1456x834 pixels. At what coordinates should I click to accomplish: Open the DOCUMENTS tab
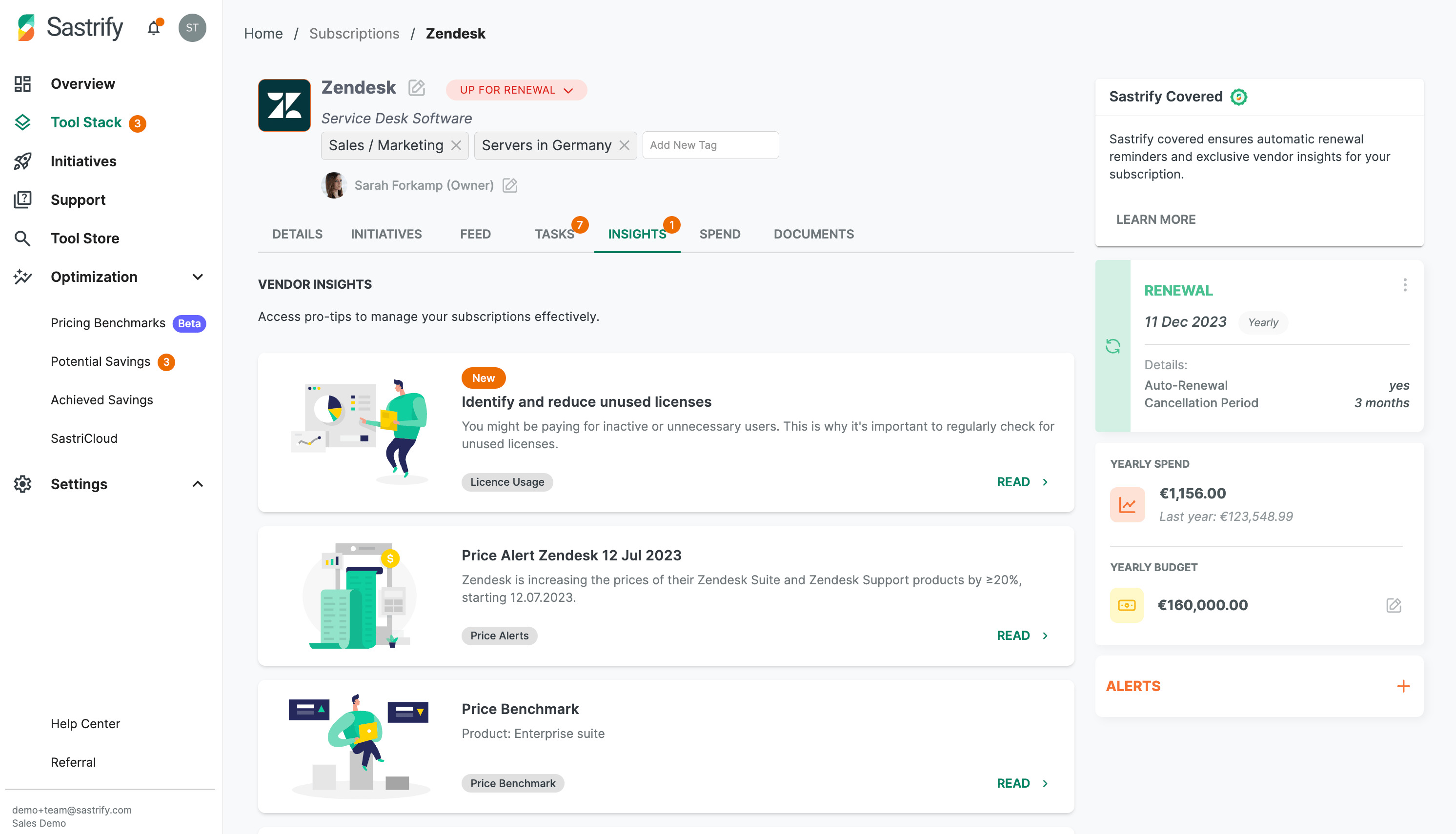pos(814,234)
